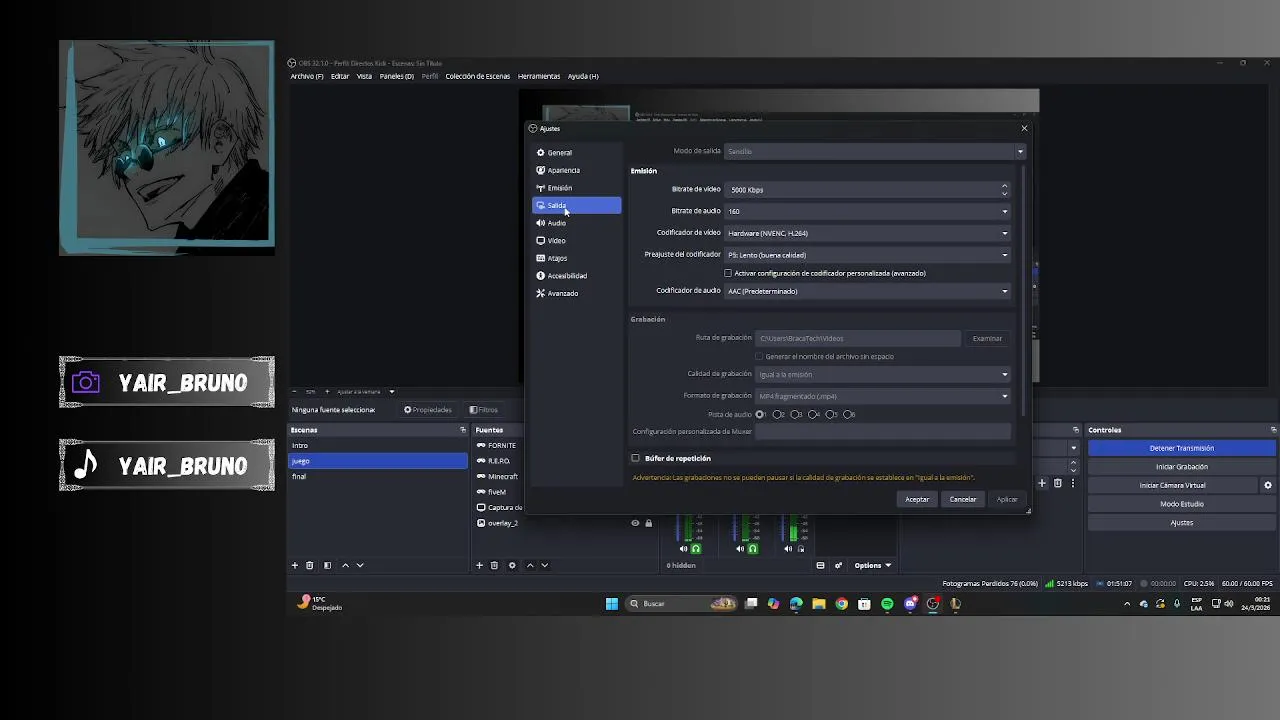Open audio mixer Options dropdown

pyautogui.click(x=872, y=565)
